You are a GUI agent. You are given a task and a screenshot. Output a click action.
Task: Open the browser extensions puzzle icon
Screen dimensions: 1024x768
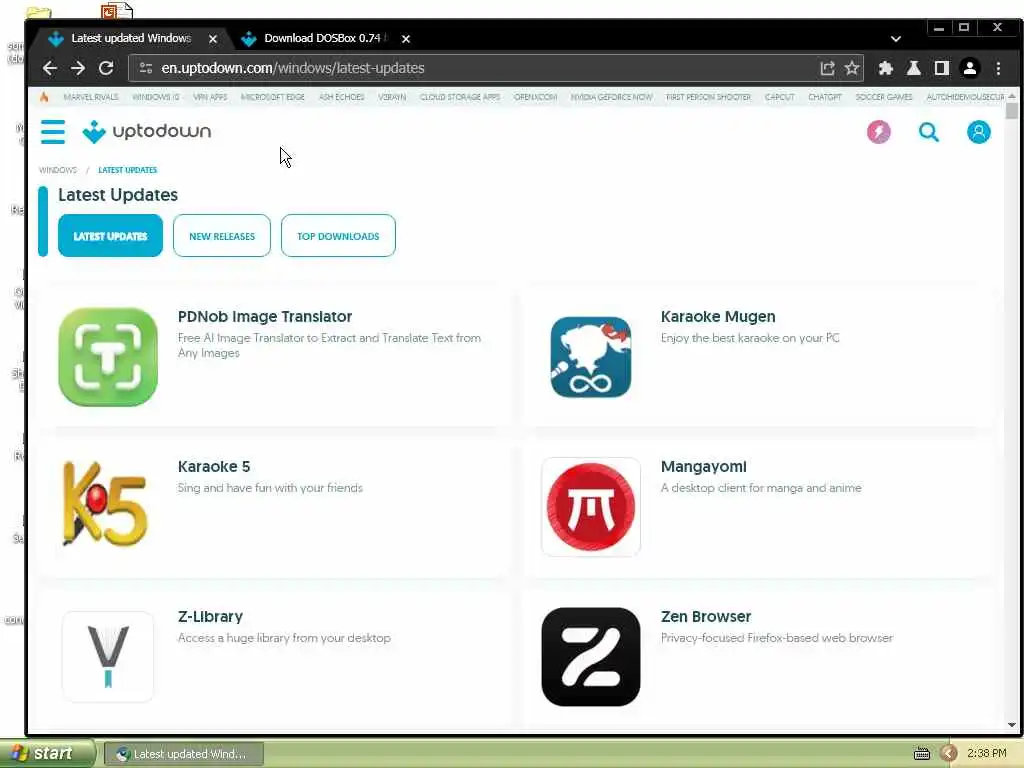coord(886,68)
